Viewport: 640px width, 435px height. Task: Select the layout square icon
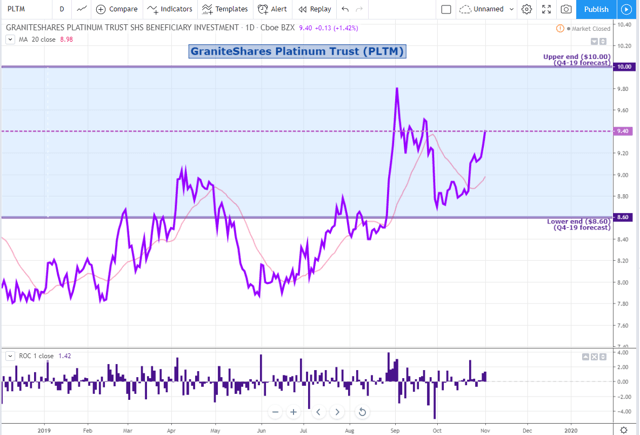(446, 9)
